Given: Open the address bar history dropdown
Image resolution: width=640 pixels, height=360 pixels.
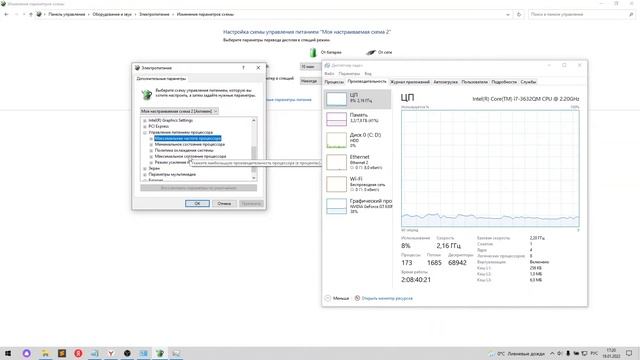Looking at the screenshot, I should tap(508, 14).
